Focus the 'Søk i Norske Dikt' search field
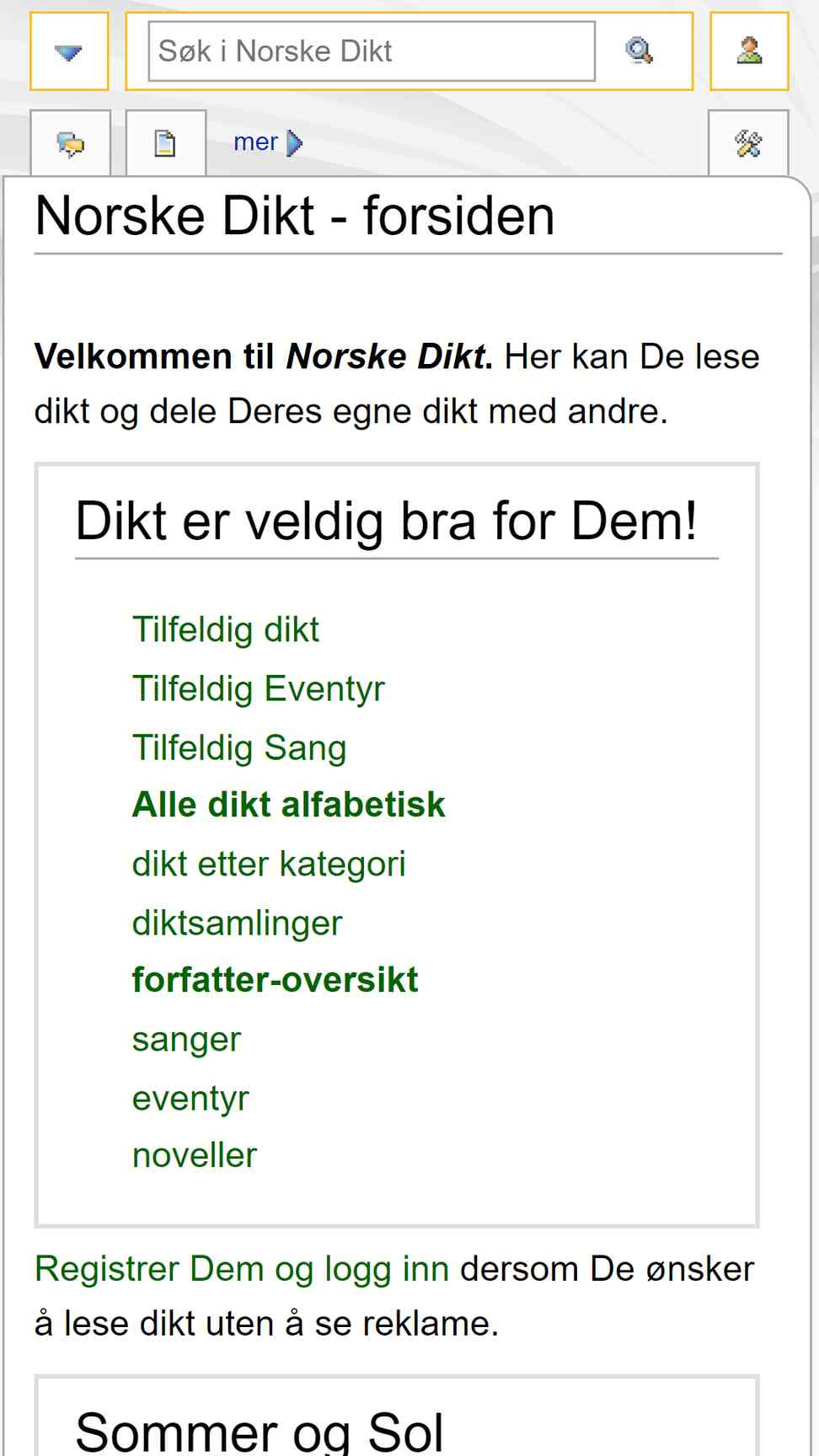 pyautogui.click(x=372, y=51)
